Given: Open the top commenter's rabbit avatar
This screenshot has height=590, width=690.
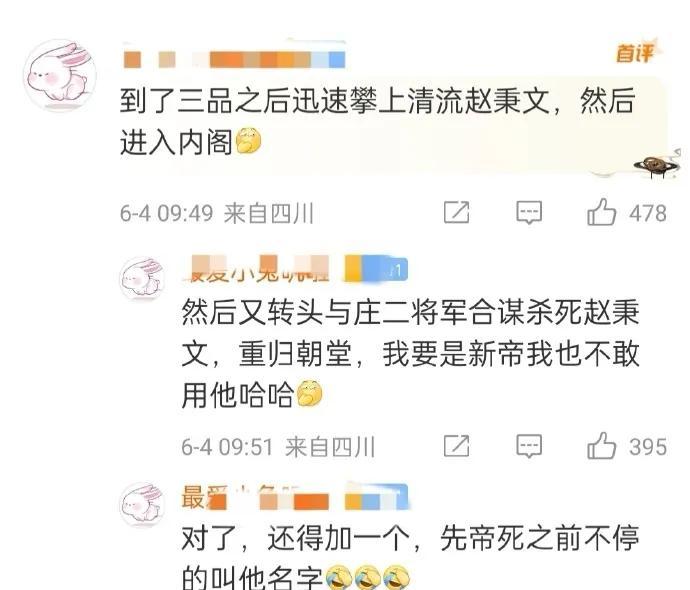Looking at the screenshot, I should click(x=60, y=74).
